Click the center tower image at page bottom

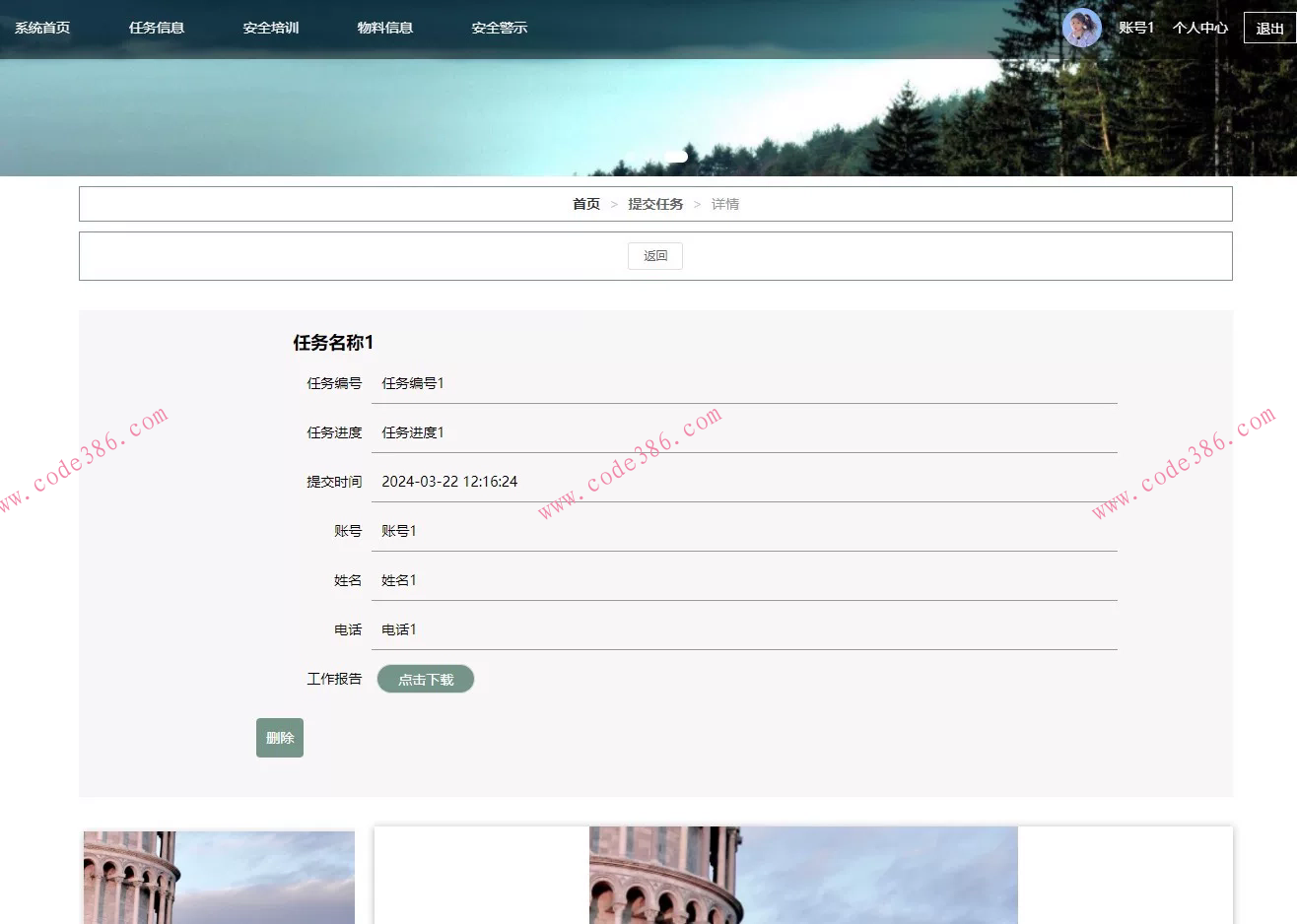(x=802, y=877)
